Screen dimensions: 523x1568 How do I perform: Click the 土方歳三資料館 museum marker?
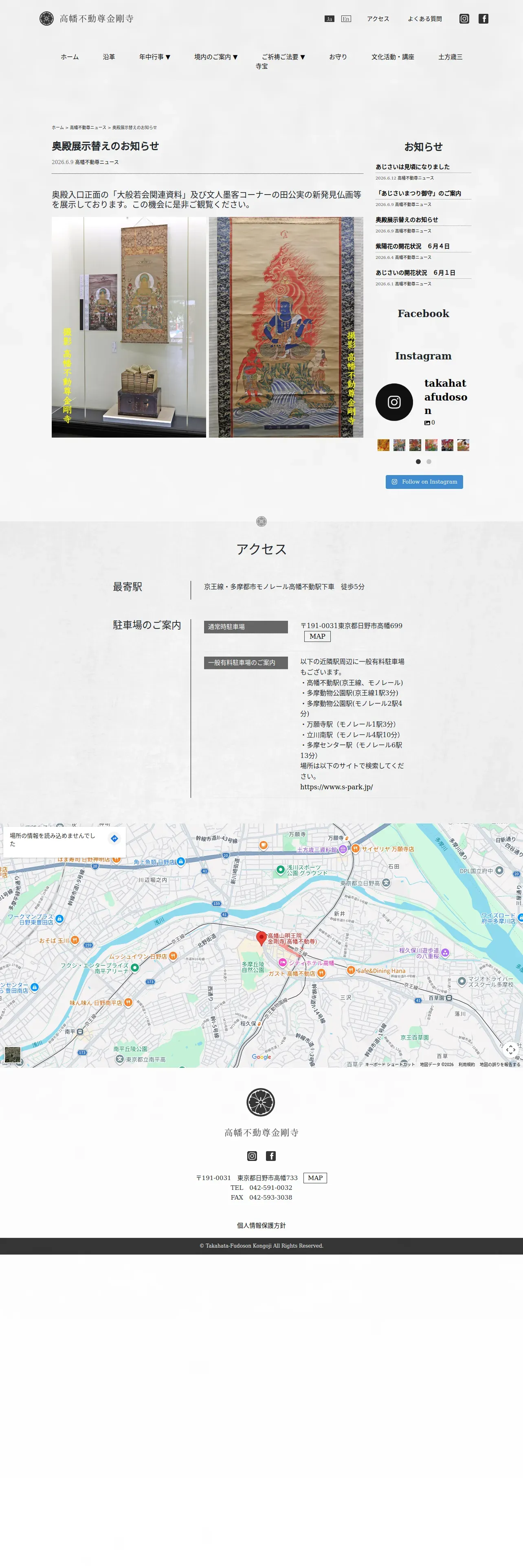tap(343, 849)
